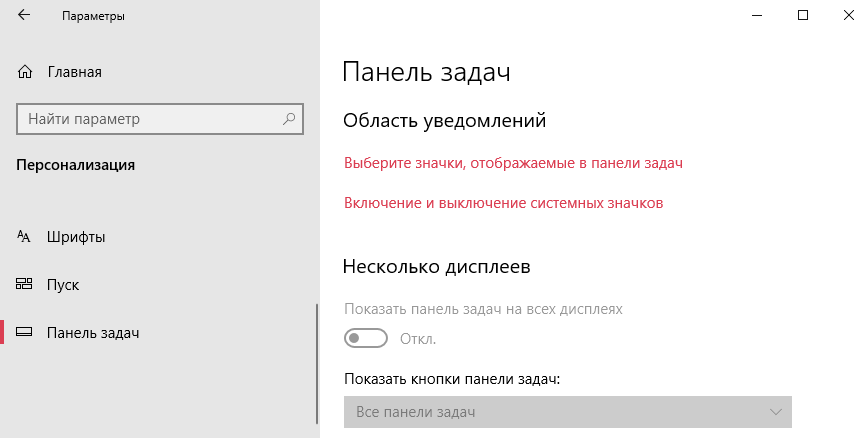Viewport: 860px width, 438px height.
Task: Click the Найти параметр search field
Action: click(150, 119)
